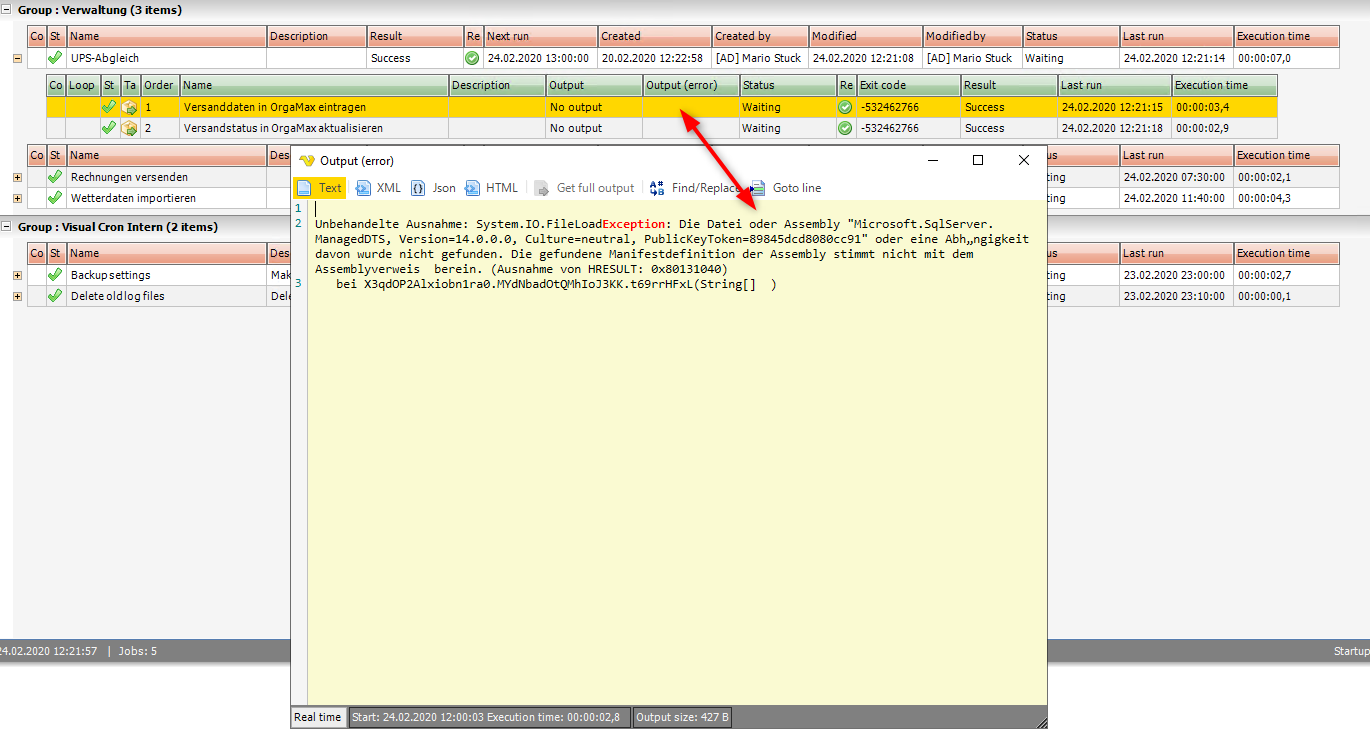Screen dimensions: 1370x733
Task: Open the Goto line tool
Action: (x=786, y=188)
